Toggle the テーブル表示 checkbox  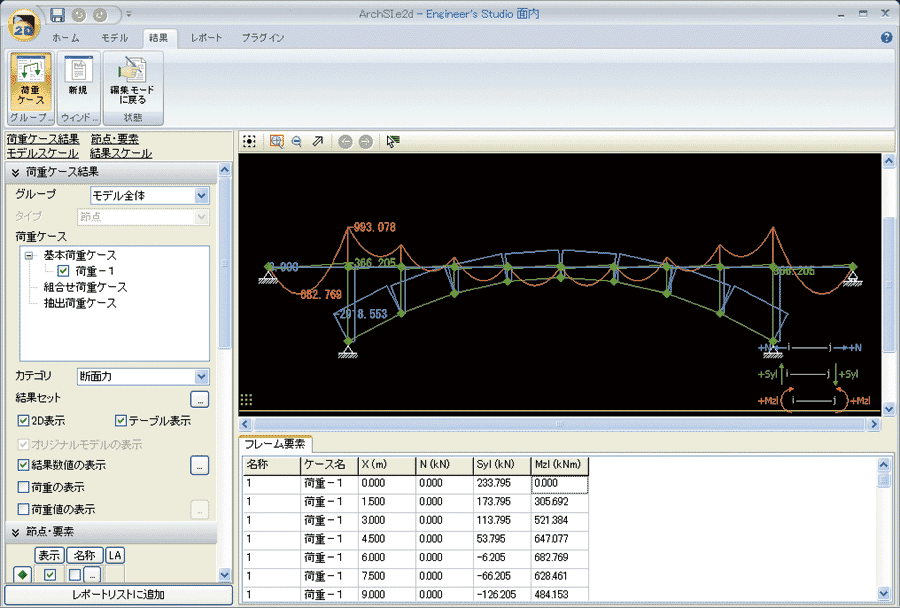pyautogui.click(x=121, y=421)
